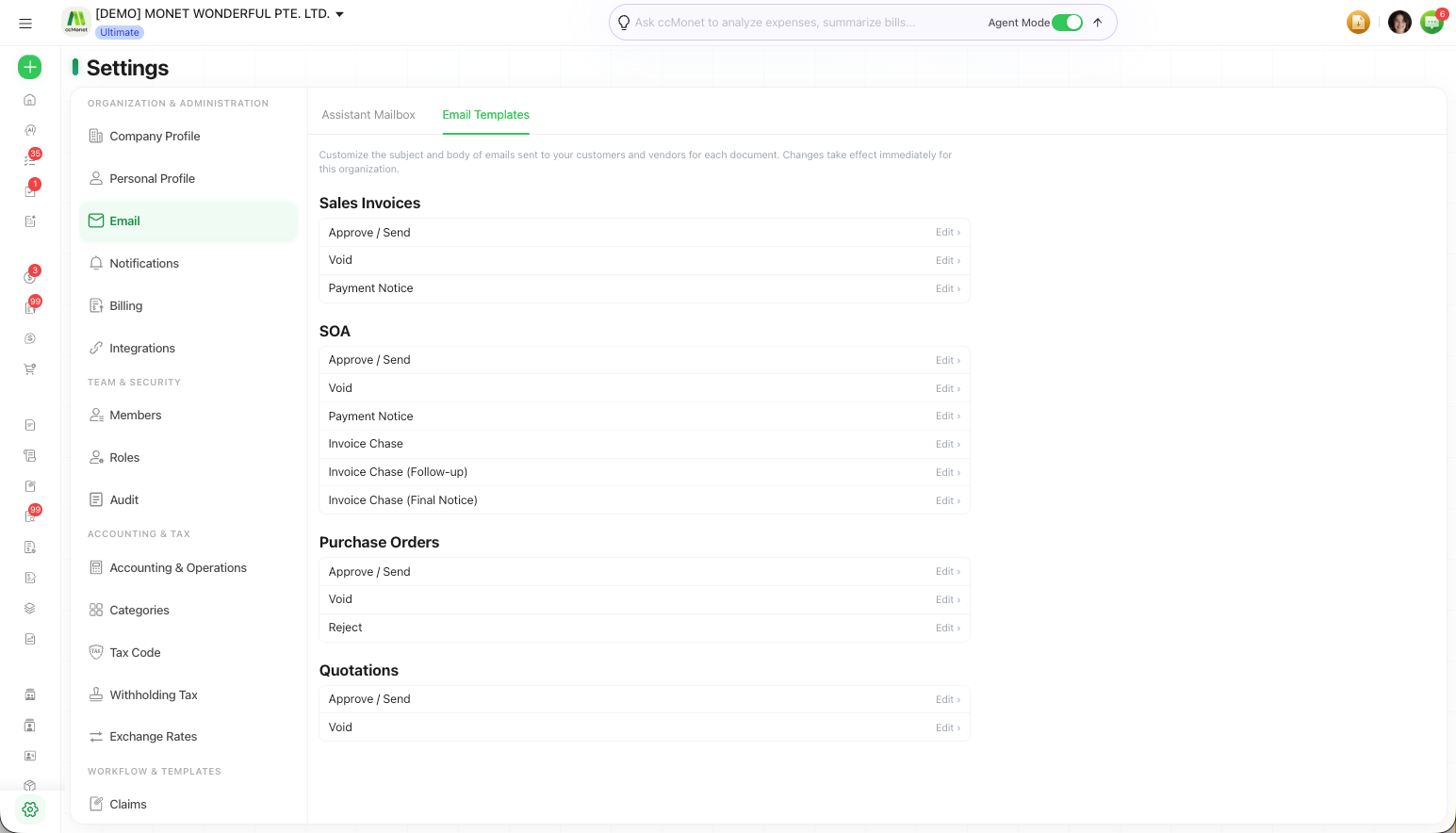Open Audit settings page
1456x833 pixels.
pyautogui.click(x=188, y=499)
